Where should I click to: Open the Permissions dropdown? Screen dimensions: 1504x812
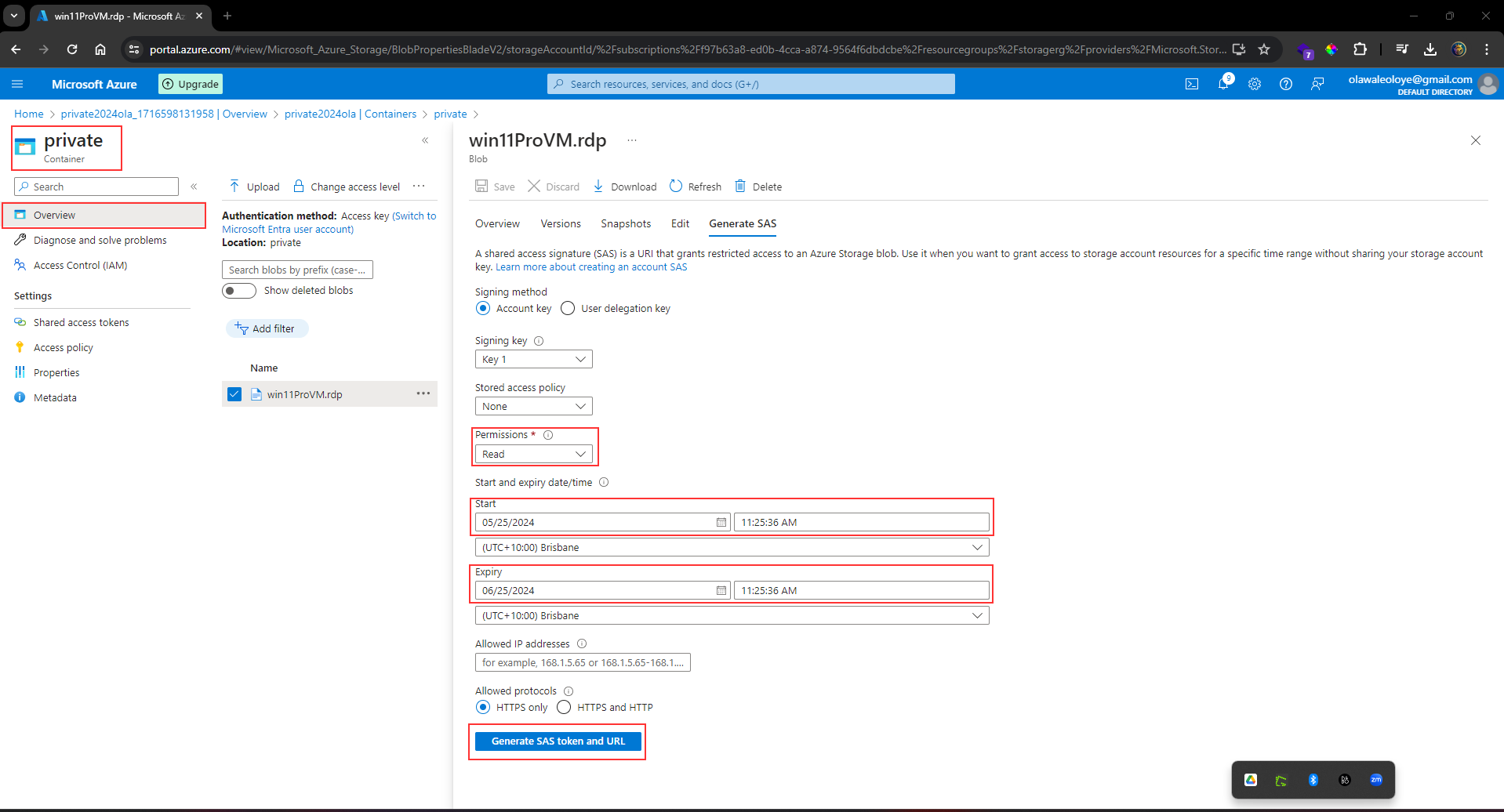(533, 454)
